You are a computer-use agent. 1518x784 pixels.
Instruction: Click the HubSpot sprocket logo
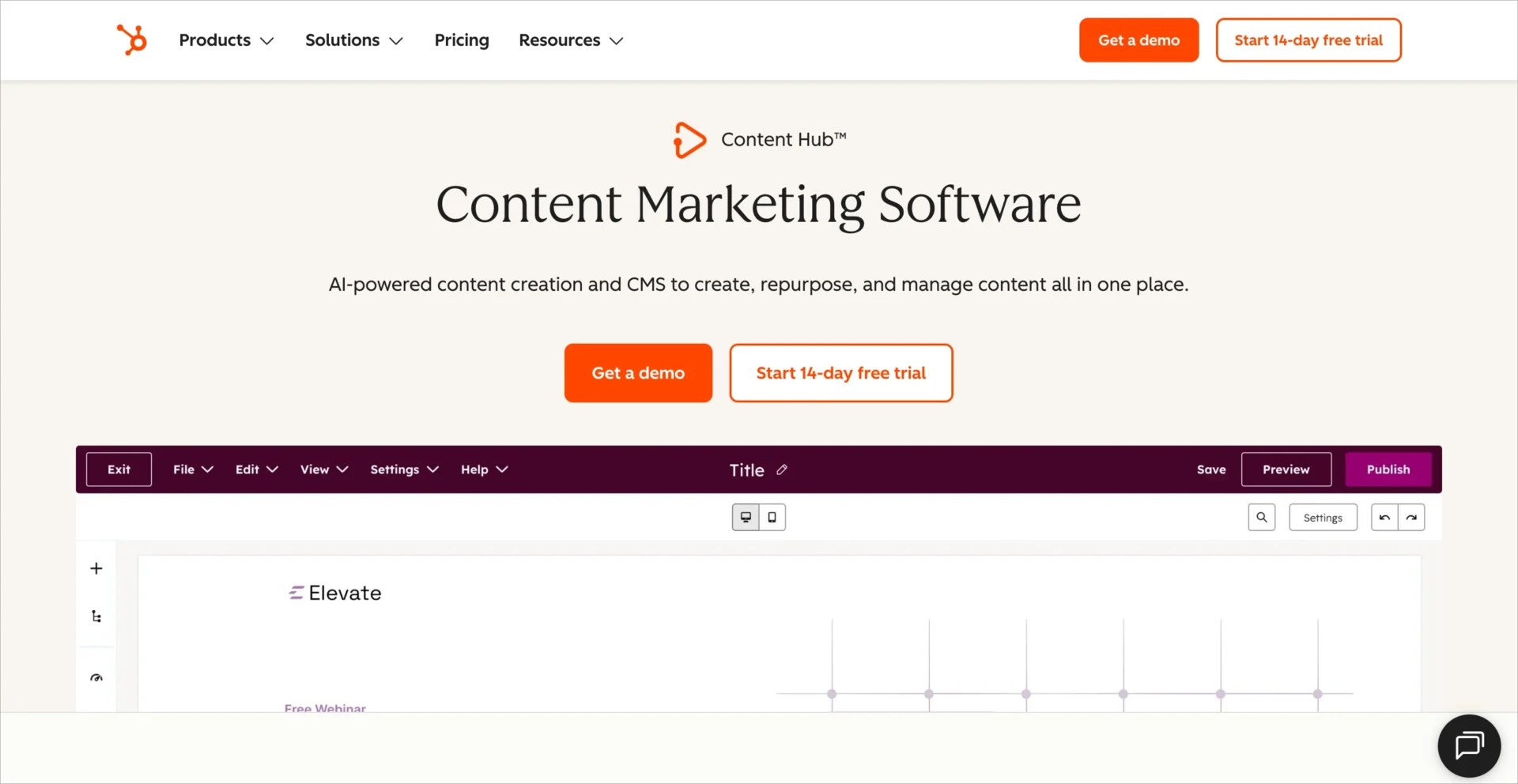point(132,40)
